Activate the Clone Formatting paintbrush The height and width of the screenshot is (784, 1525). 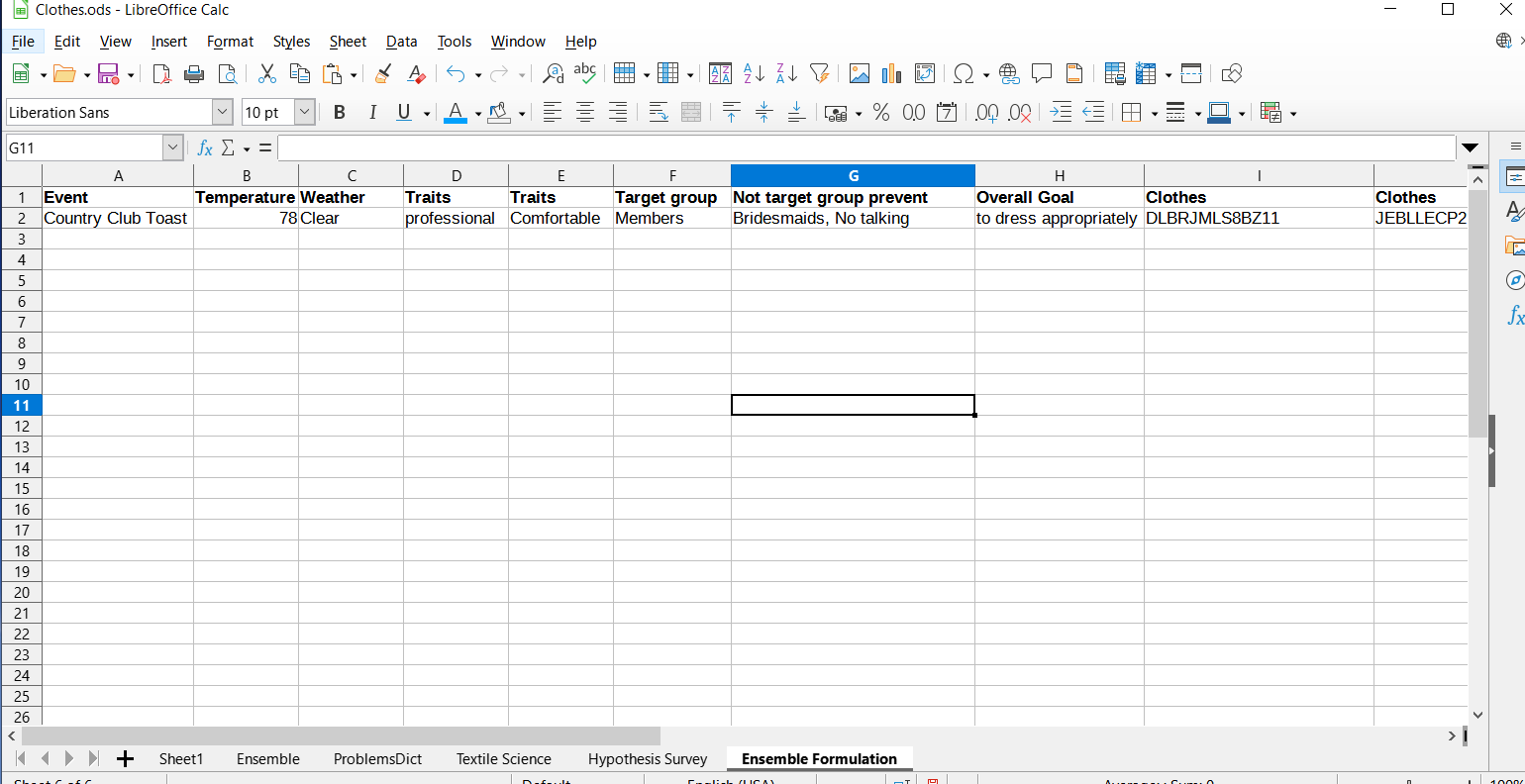tap(383, 74)
